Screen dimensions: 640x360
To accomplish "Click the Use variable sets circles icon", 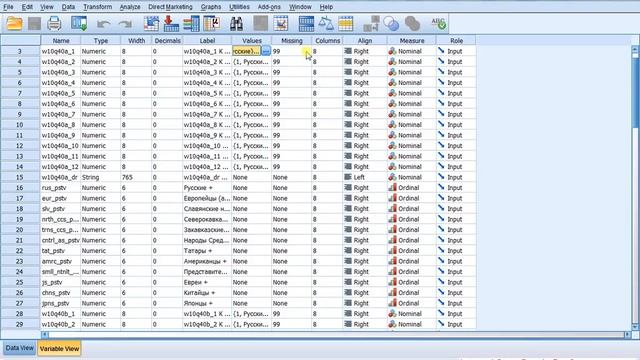I will point(391,24).
